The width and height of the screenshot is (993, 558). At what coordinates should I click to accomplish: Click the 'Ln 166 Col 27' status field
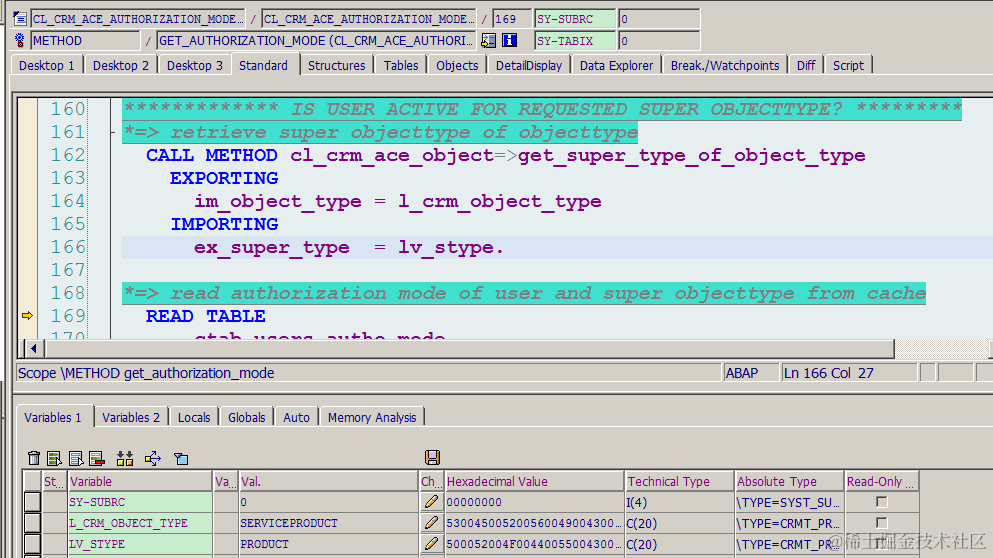(849, 373)
